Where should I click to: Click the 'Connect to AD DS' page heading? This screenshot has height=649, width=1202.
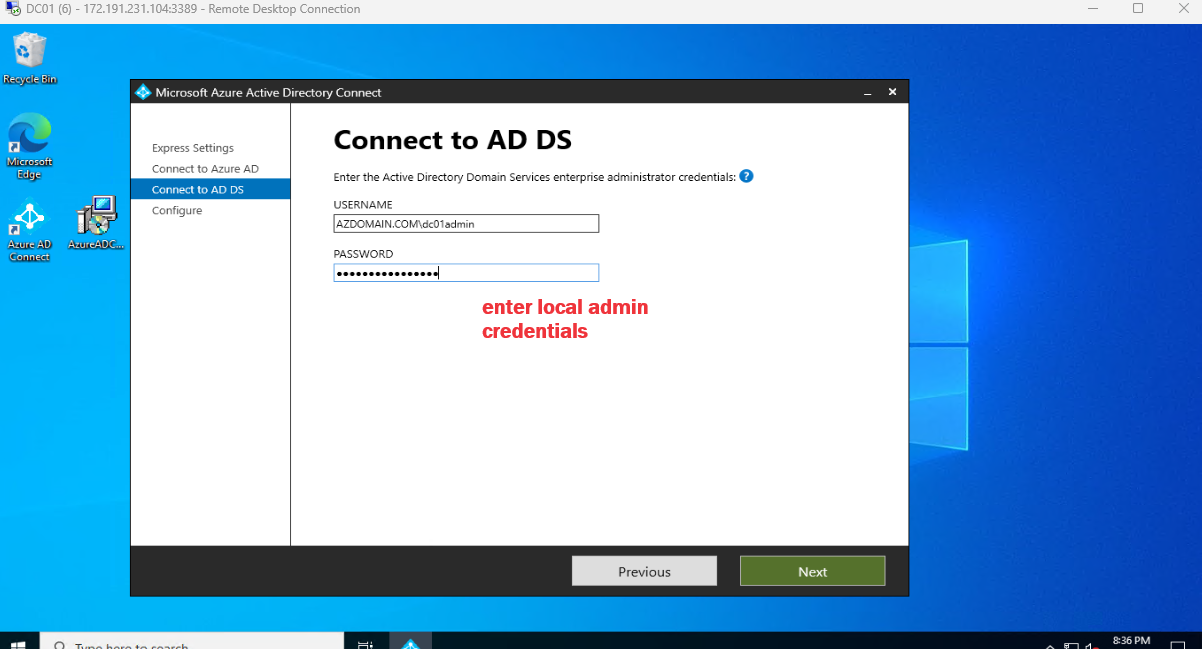coord(452,140)
